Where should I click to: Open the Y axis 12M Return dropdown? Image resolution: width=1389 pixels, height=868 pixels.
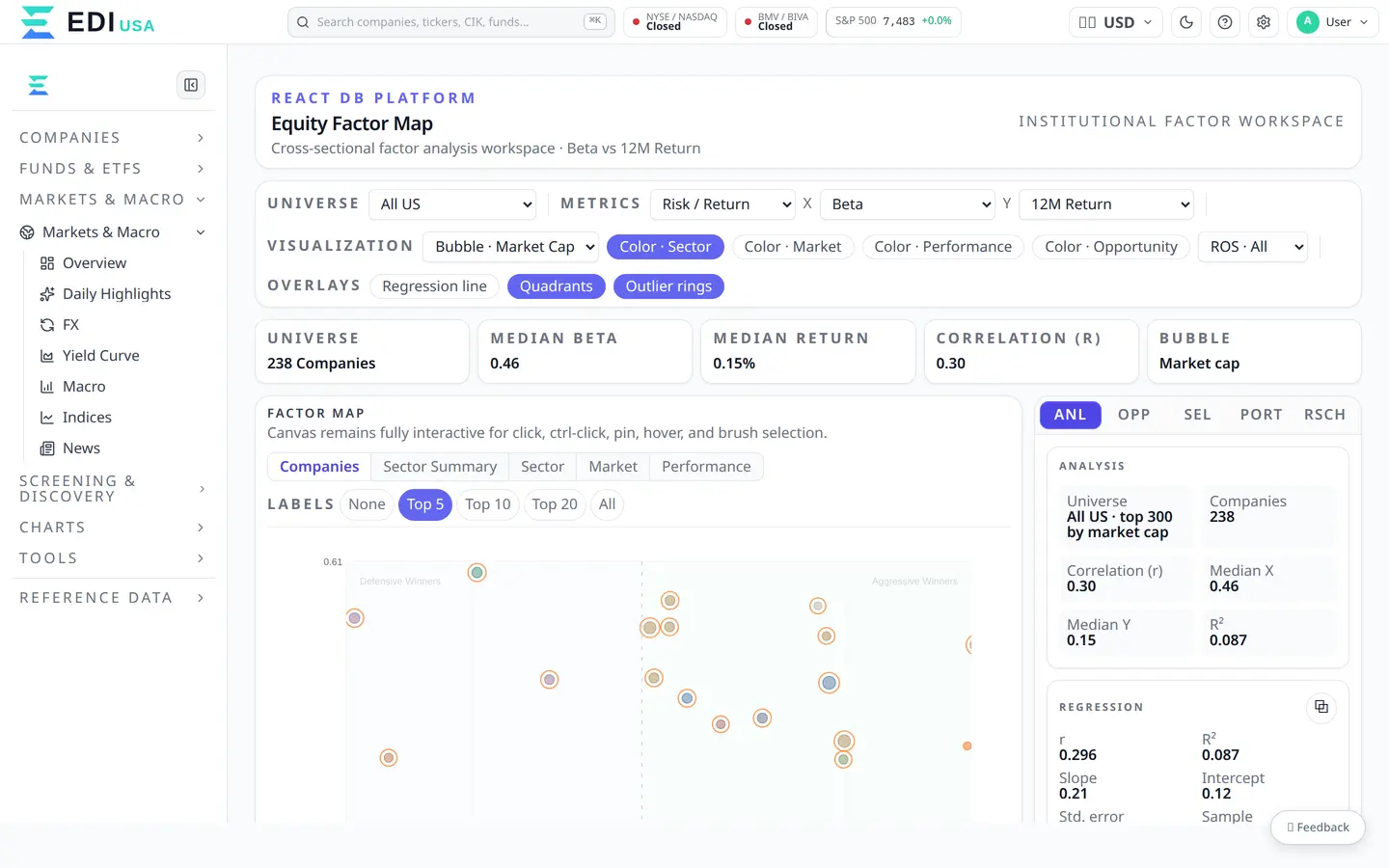1106,204
